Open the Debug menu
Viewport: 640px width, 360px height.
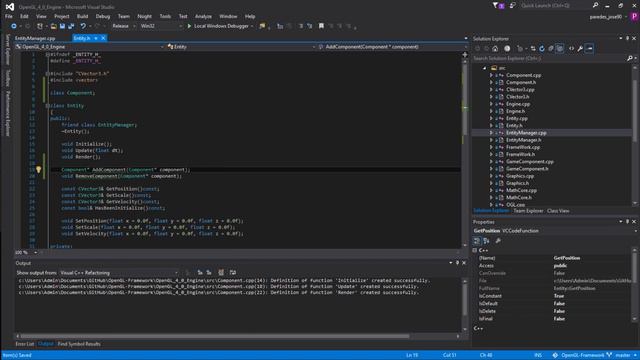(103, 16)
